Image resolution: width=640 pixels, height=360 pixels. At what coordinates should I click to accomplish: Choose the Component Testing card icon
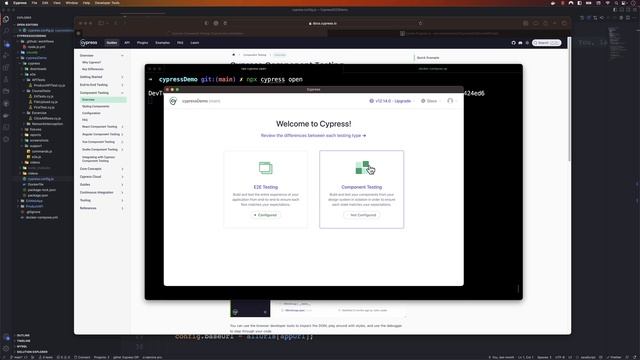click(x=362, y=167)
